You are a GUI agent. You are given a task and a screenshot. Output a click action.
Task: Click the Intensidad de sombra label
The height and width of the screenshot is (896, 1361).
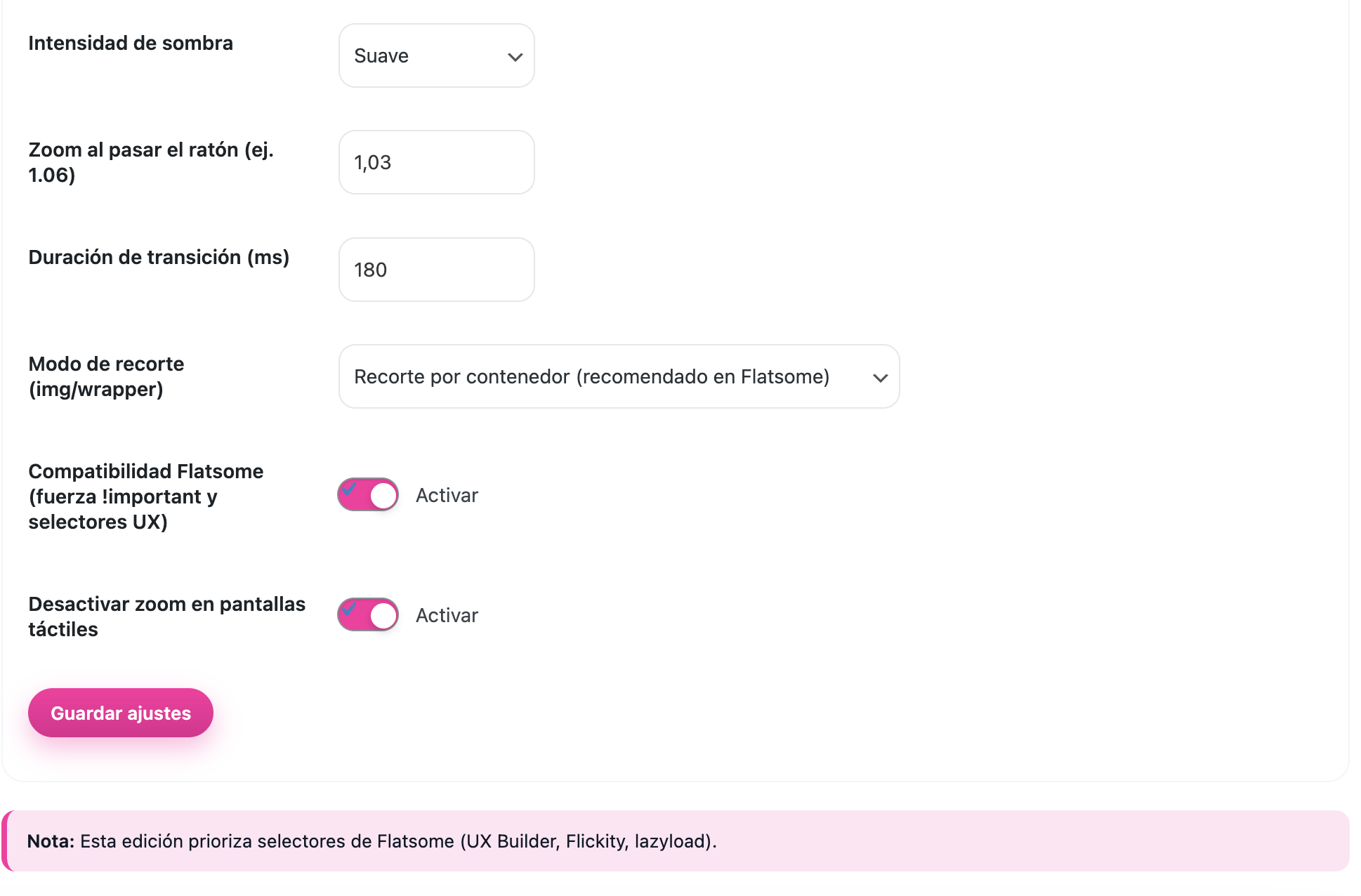click(x=131, y=43)
